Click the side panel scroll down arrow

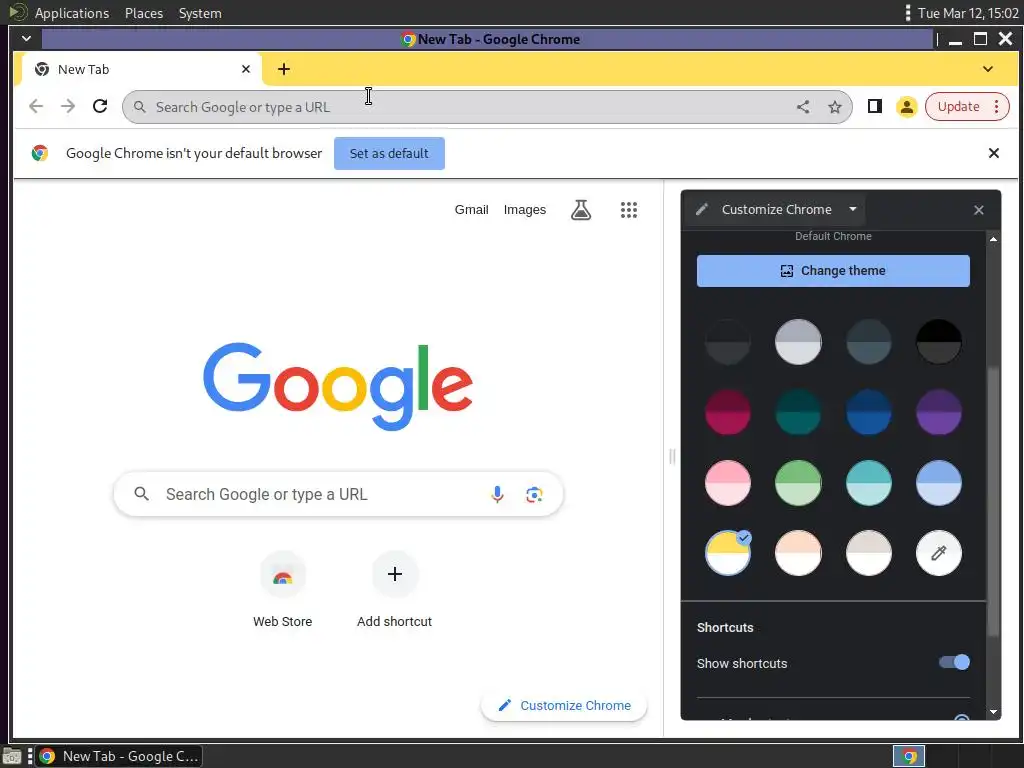click(993, 712)
